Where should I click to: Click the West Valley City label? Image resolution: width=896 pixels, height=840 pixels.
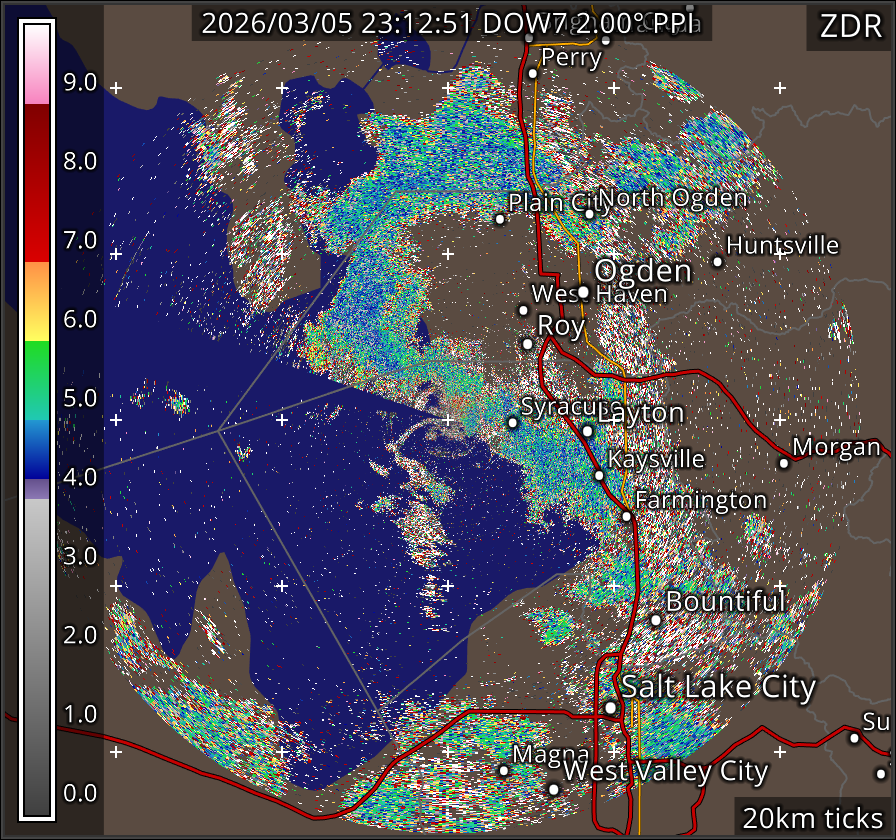click(665, 772)
